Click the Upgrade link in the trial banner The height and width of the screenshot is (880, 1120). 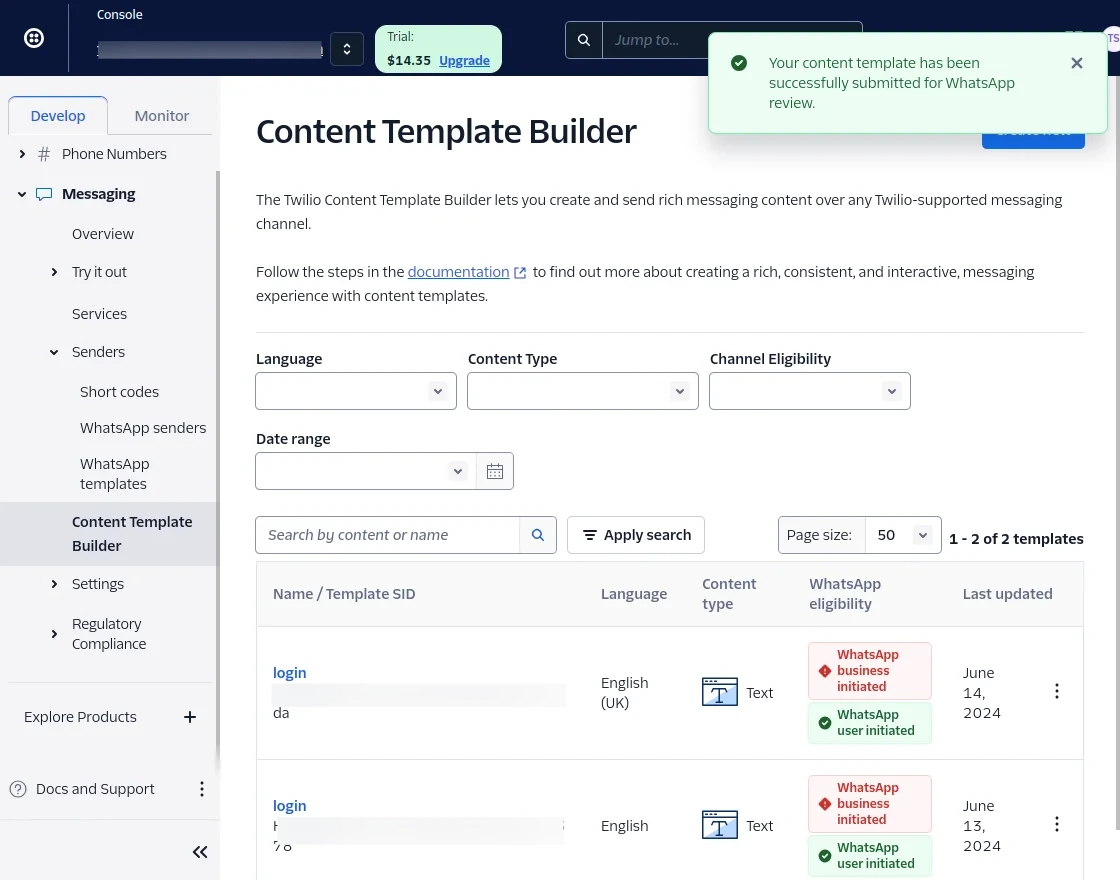point(464,60)
